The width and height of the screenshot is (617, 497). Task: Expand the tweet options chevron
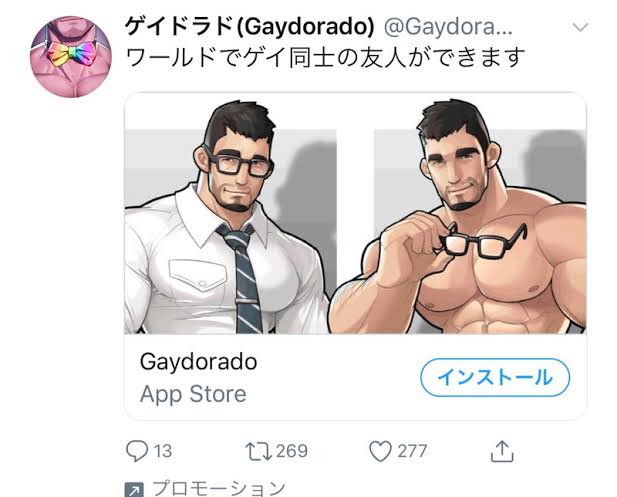coord(580,27)
